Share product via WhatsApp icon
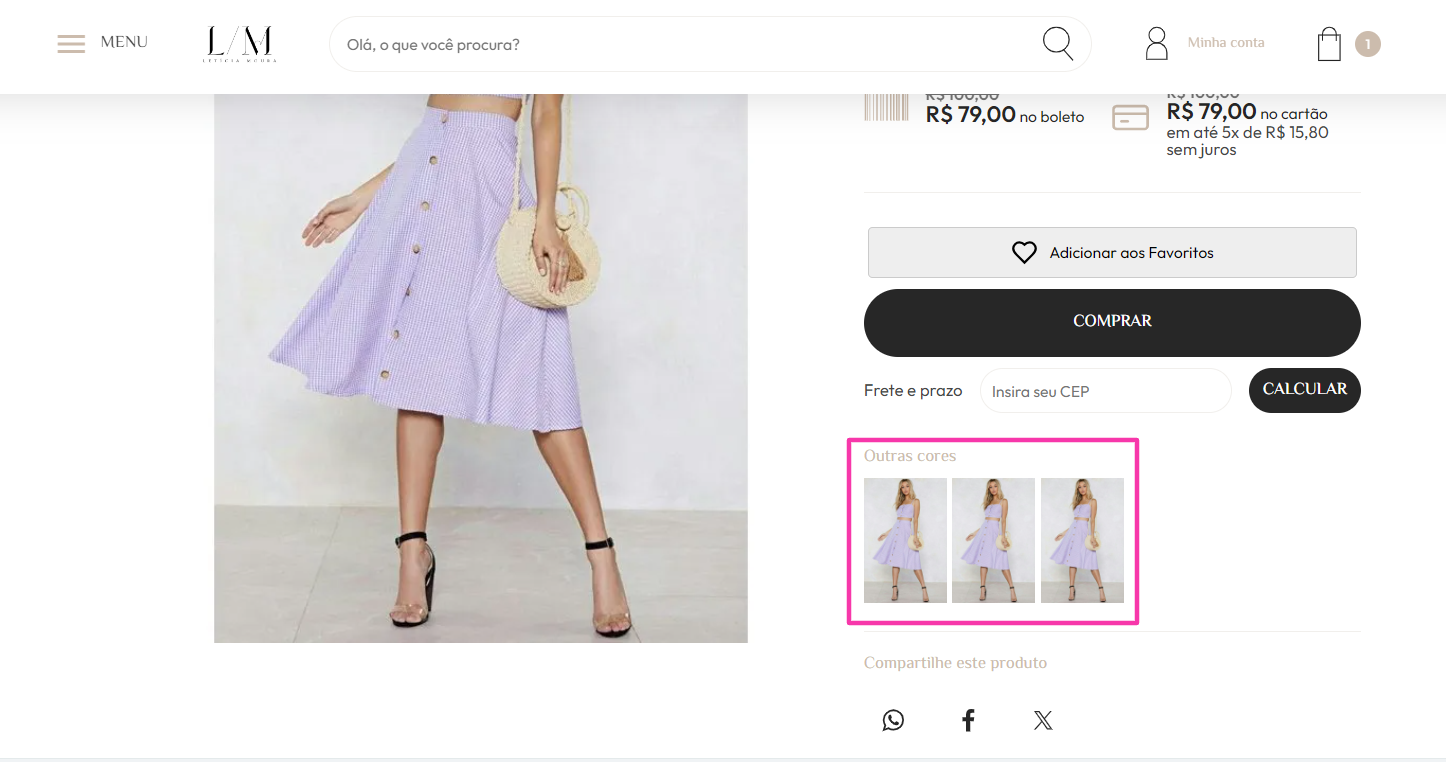The height and width of the screenshot is (762, 1446). click(893, 720)
